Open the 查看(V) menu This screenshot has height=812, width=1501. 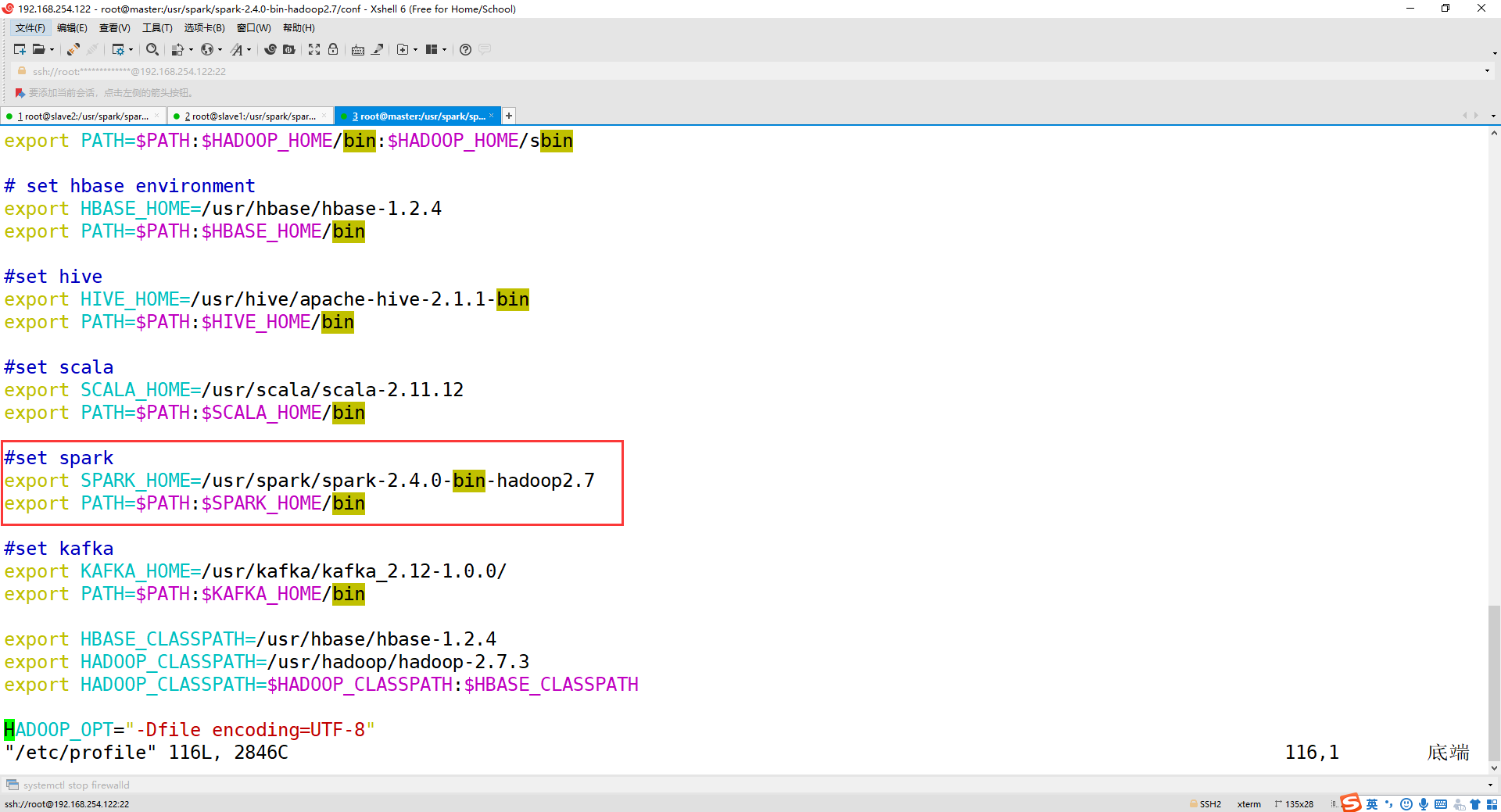[x=114, y=28]
